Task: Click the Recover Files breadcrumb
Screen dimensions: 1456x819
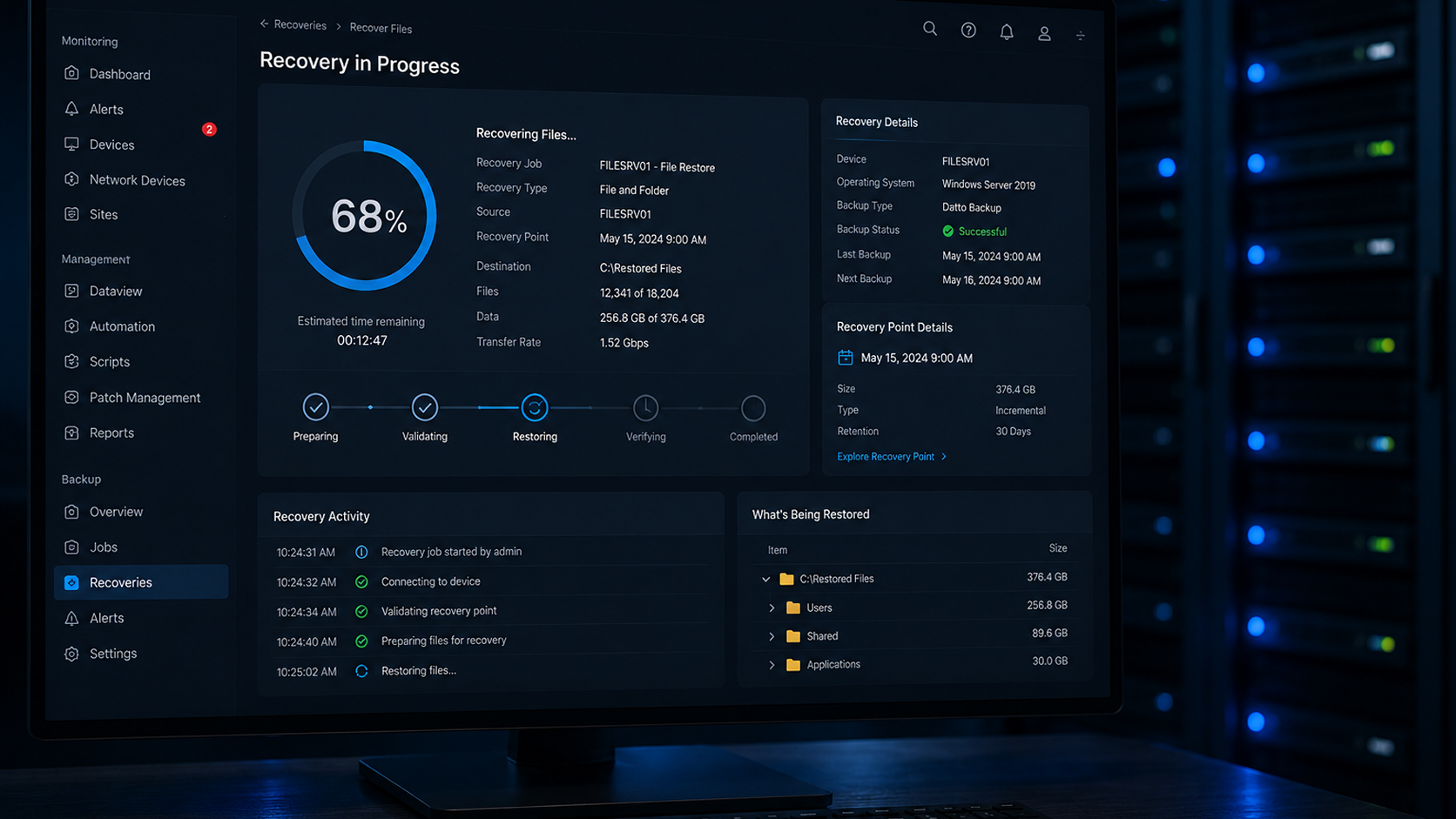Action: (381, 28)
